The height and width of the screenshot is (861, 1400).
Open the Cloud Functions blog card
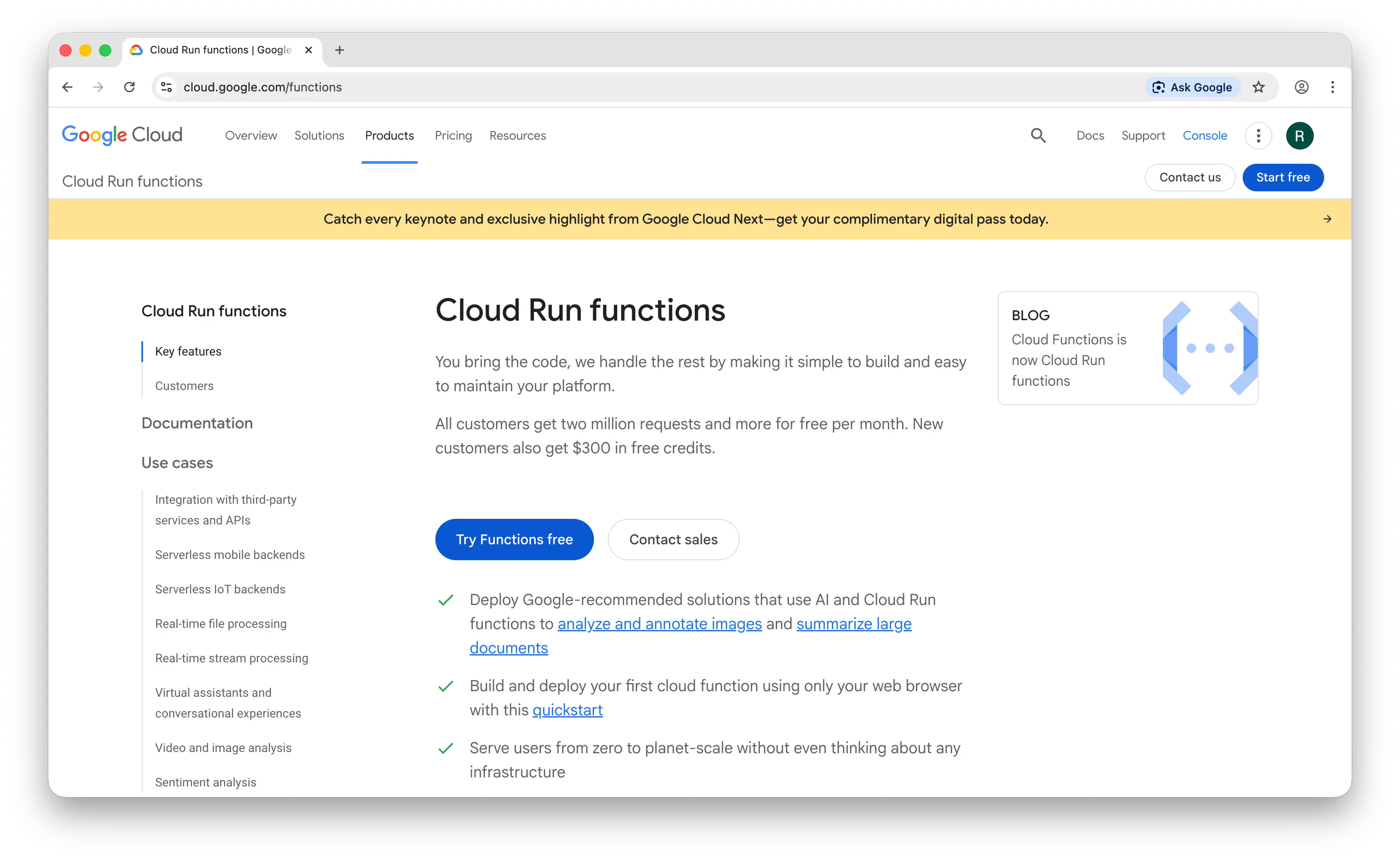(1128, 348)
